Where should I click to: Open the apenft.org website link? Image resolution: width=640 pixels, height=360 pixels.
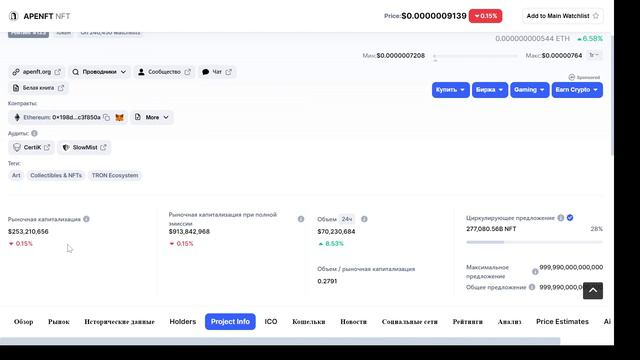36,72
